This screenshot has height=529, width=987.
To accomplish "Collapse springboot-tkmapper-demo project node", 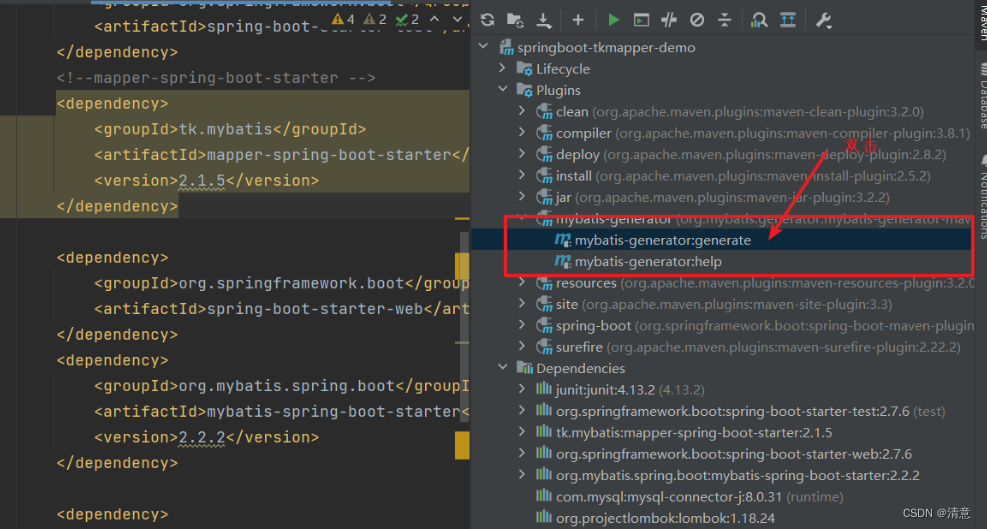I will click(483, 47).
